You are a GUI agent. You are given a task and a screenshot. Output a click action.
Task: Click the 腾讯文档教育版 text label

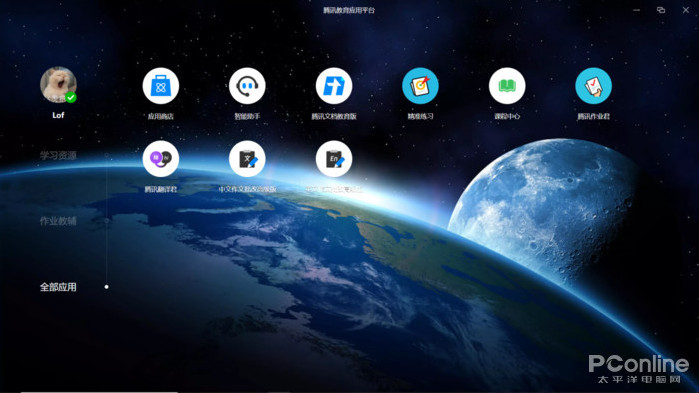point(334,116)
